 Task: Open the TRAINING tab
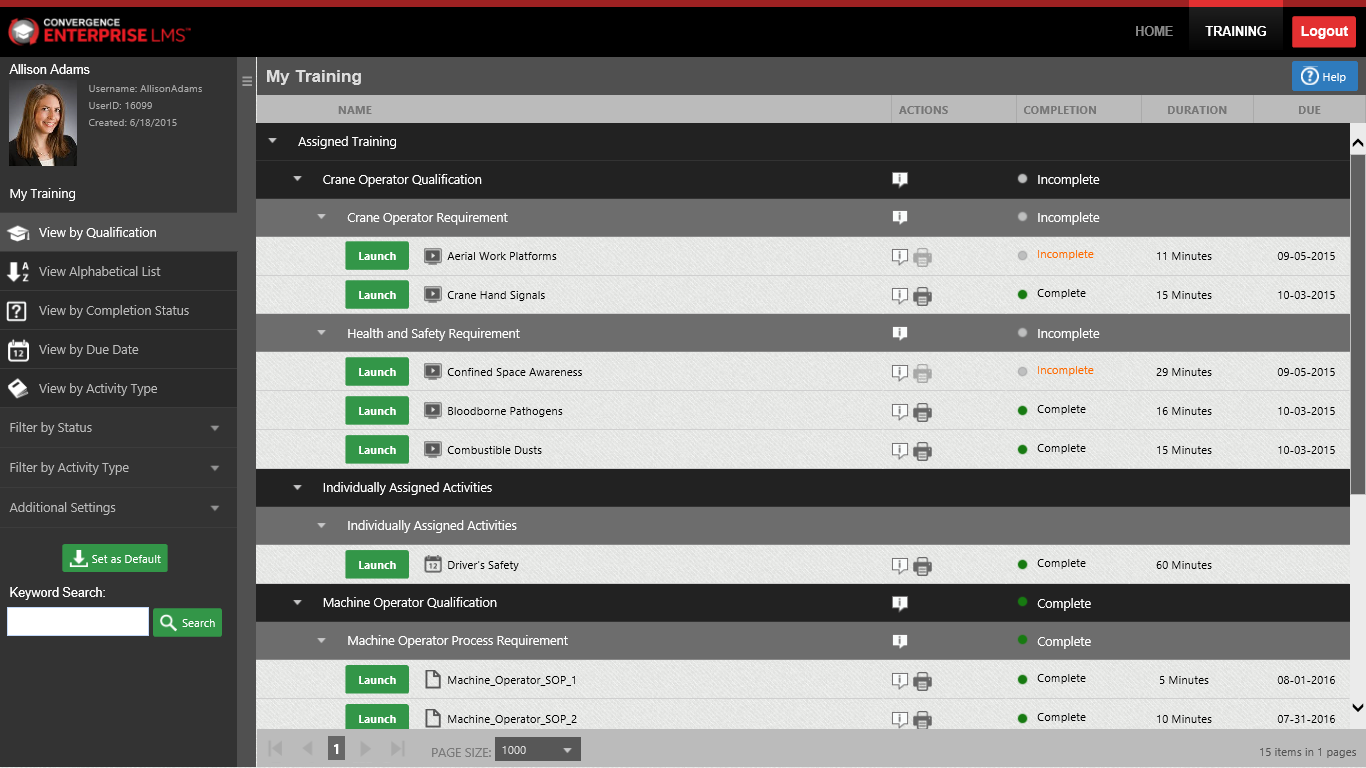1235,31
